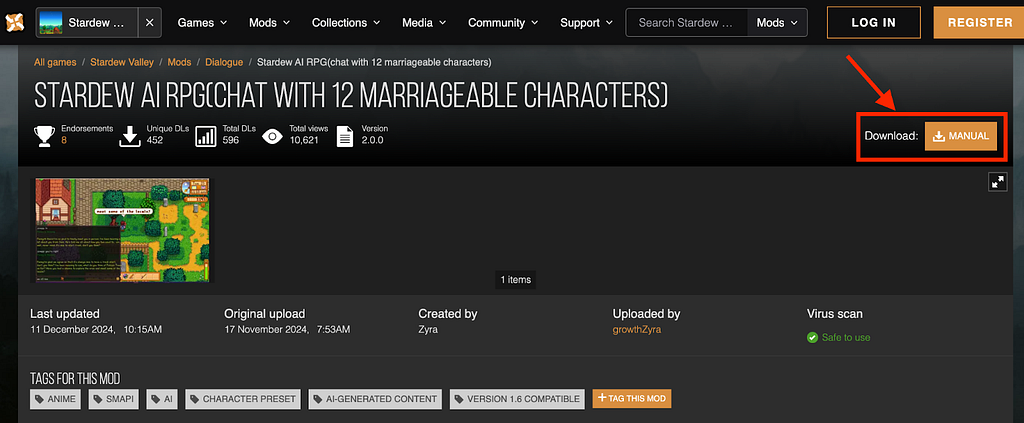Image resolution: width=1024 pixels, height=423 pixels.
Task: Open the Community menu
Action: (x=503, y=23)
